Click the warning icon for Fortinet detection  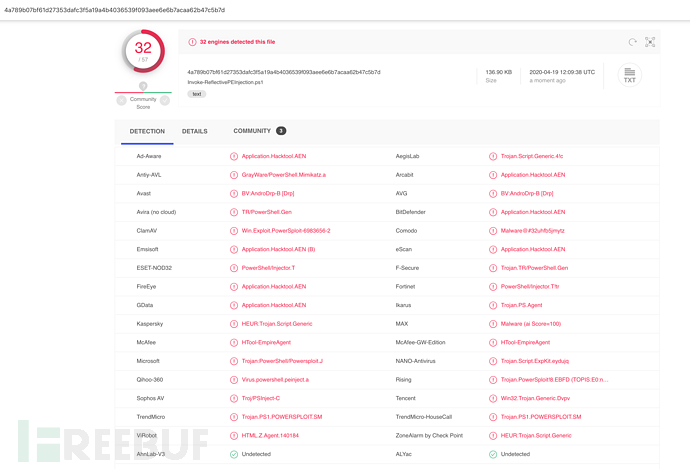(493, 286)
